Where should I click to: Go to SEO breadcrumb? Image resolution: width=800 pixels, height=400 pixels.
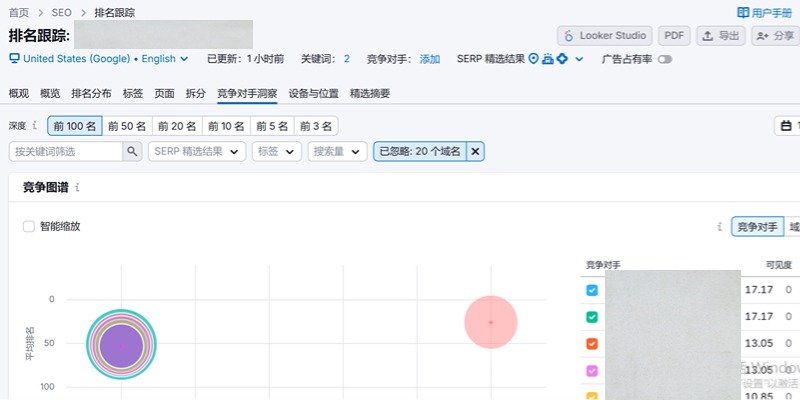[62, 13]
